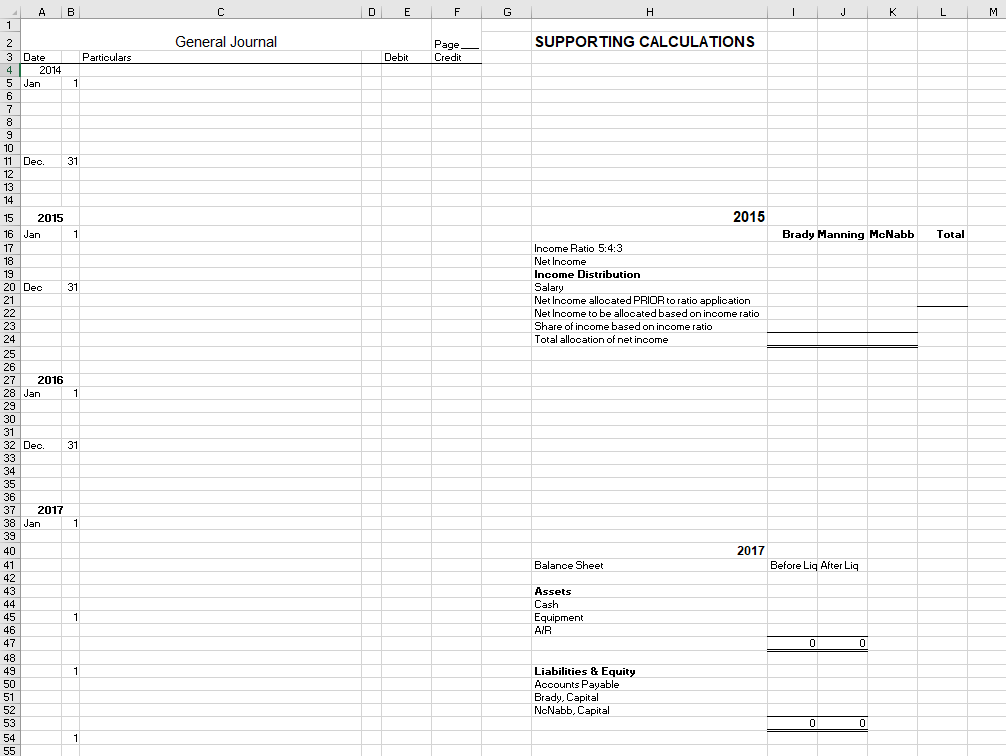This screenshot has height=756, width=1006.
Task: Select the 2014 year cell
Action: tap(50, 70)
